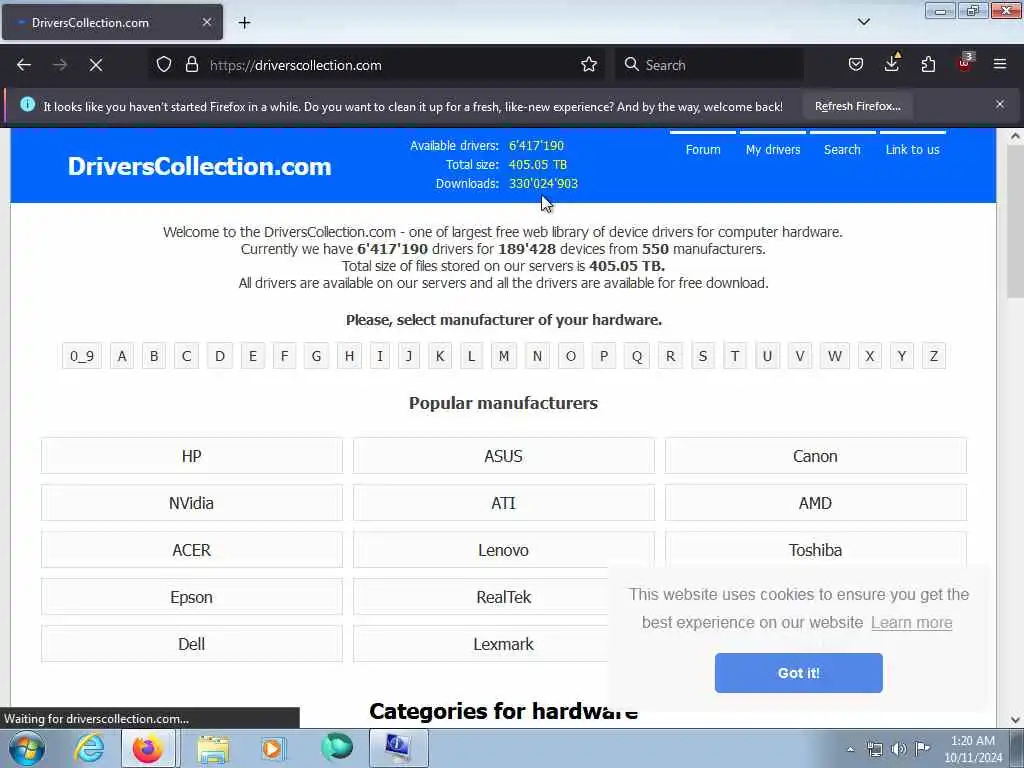Open the Link to us page
This screenshot has height=768, width=1024.
(912, 150)
